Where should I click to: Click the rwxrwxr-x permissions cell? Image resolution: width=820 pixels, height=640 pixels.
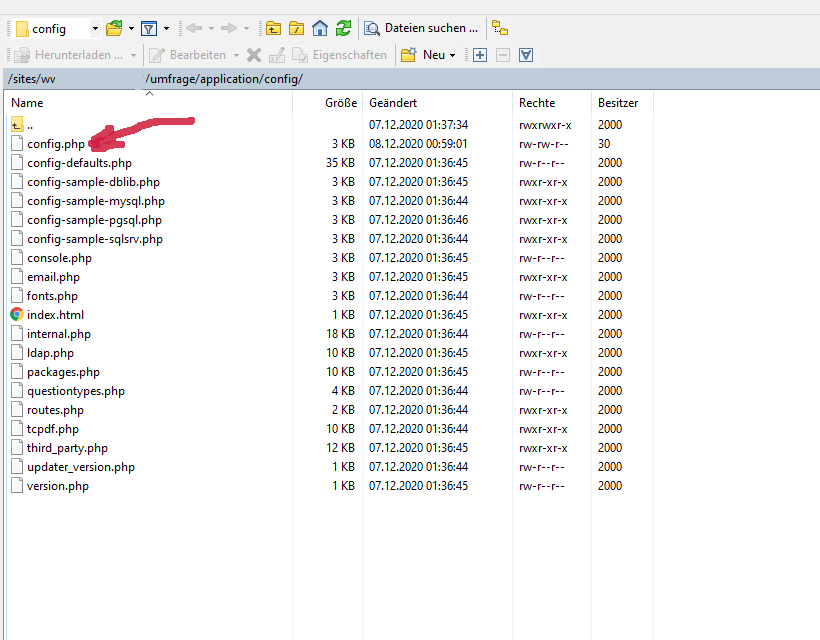click(x=545, y=125)
